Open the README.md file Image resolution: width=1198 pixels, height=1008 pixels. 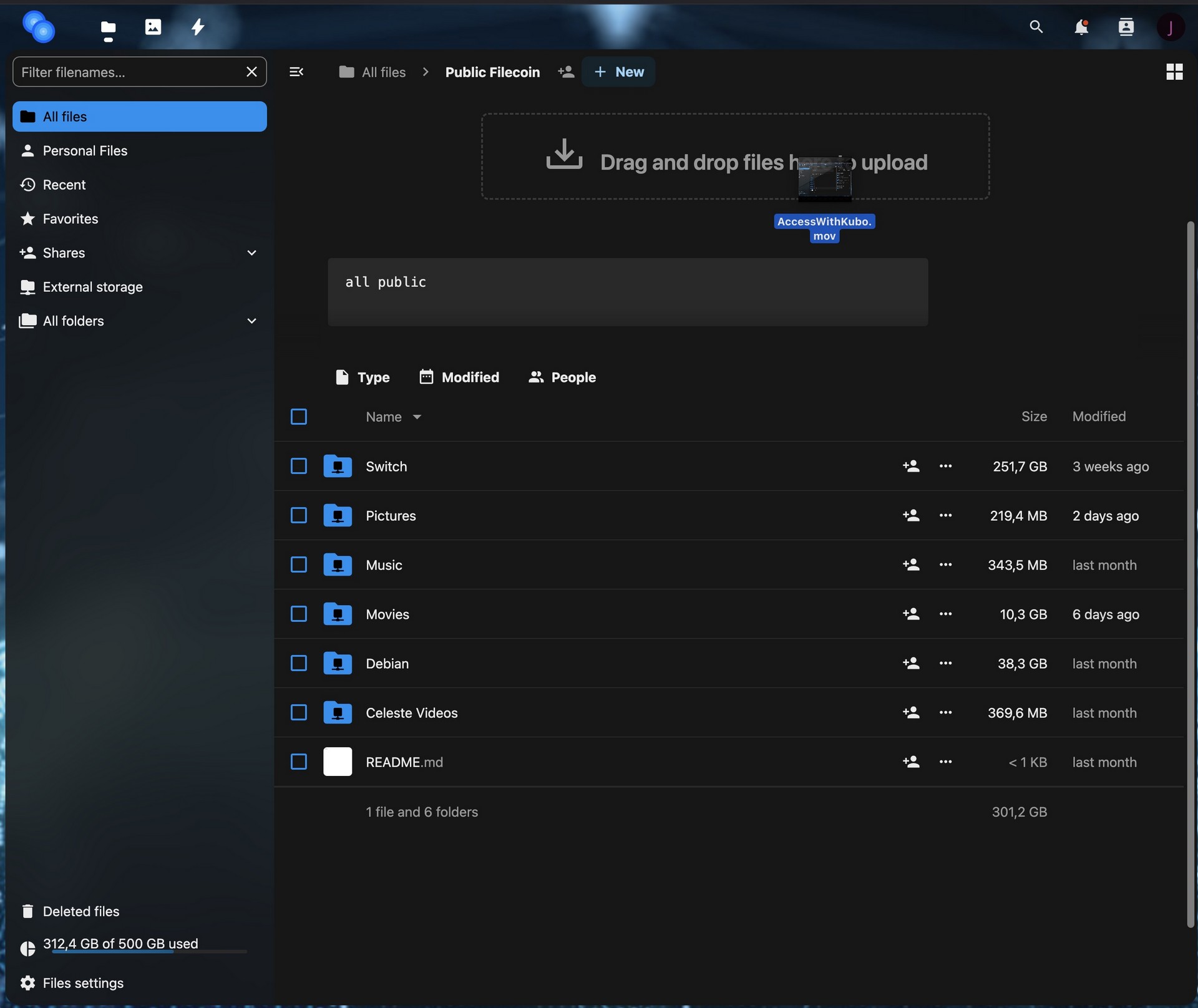coord(404,762)
